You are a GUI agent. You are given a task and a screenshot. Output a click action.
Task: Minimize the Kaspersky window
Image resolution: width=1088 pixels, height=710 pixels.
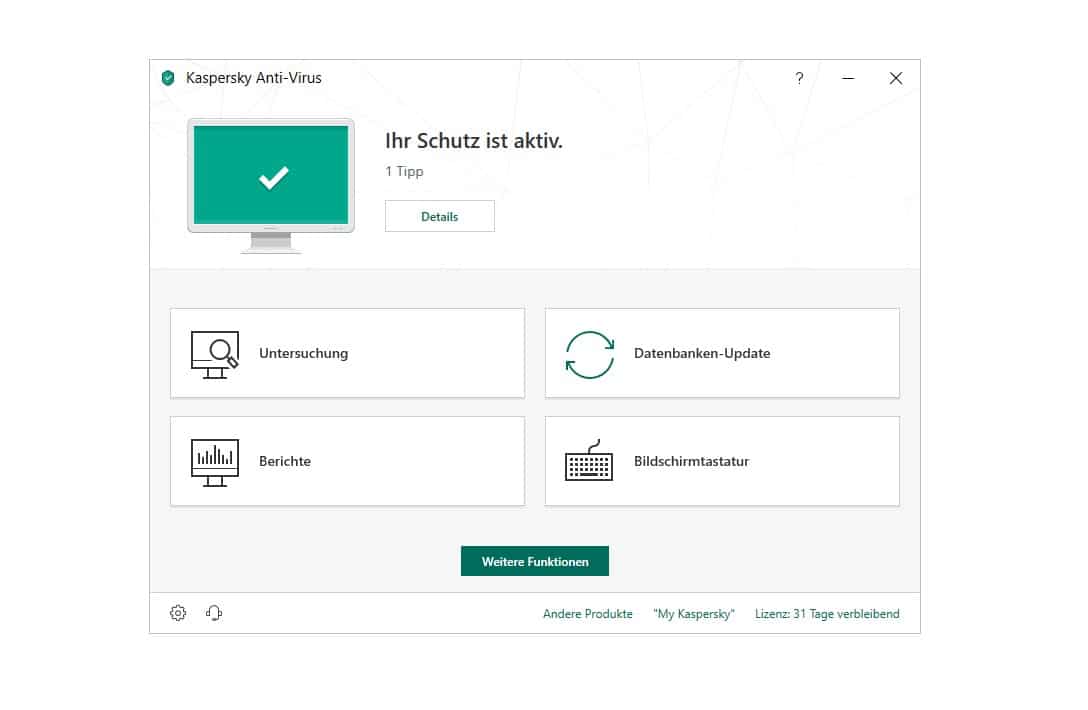pyautogui.click(x=848, y=78)
